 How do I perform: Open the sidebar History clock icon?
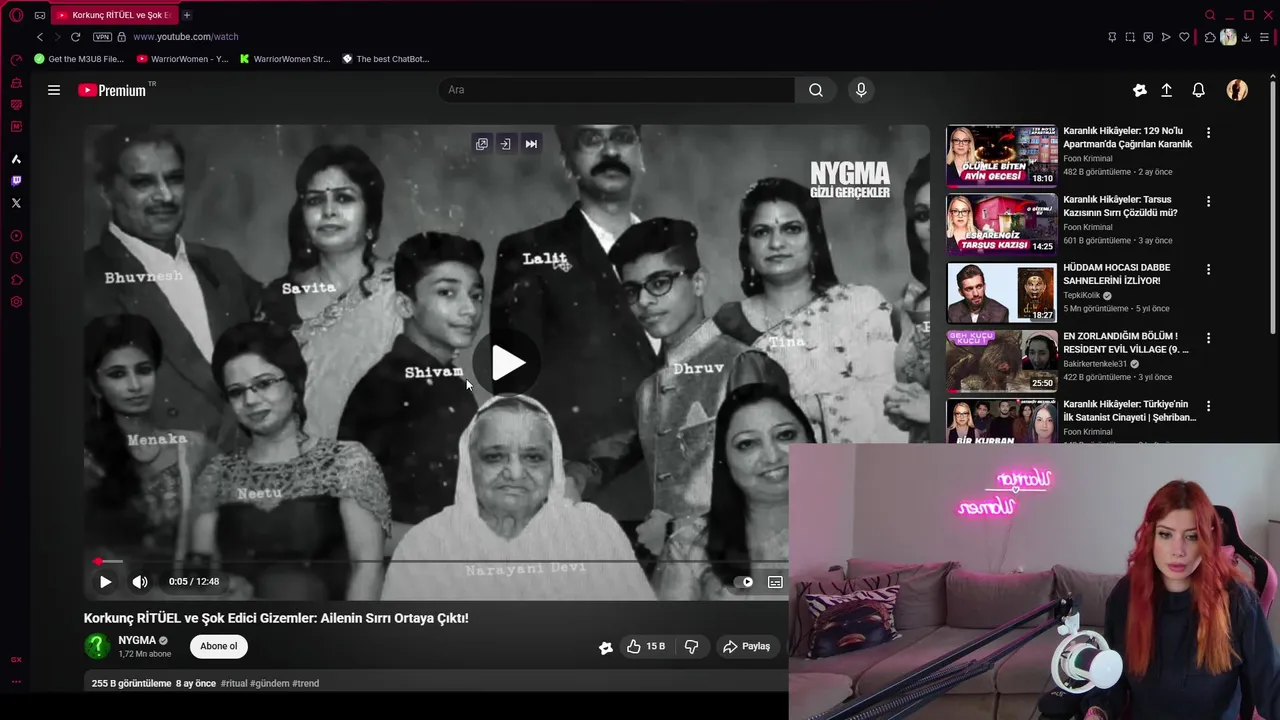(x=16, y=258)
